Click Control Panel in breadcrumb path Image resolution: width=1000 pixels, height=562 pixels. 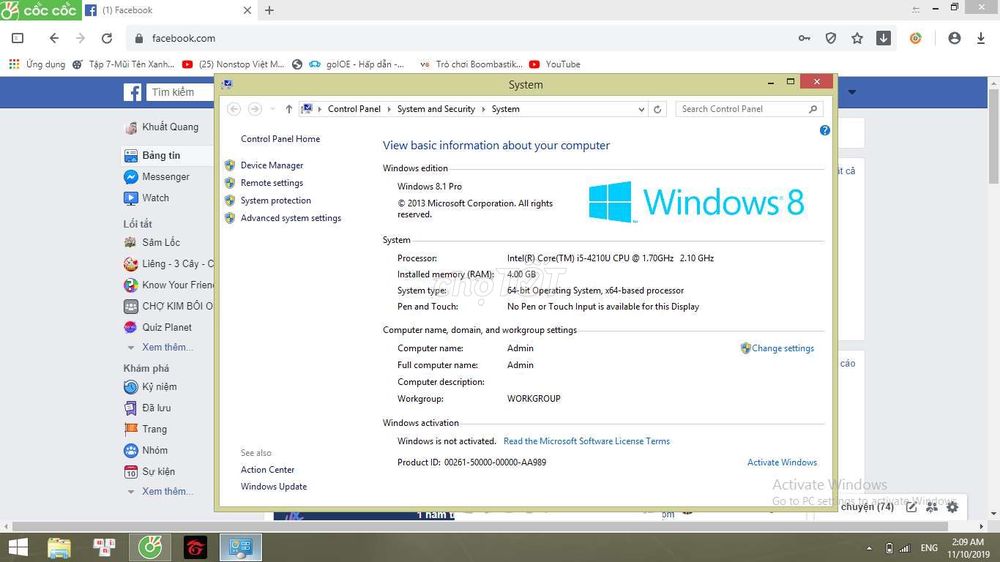pyautogui.click(x=354, y=109)
